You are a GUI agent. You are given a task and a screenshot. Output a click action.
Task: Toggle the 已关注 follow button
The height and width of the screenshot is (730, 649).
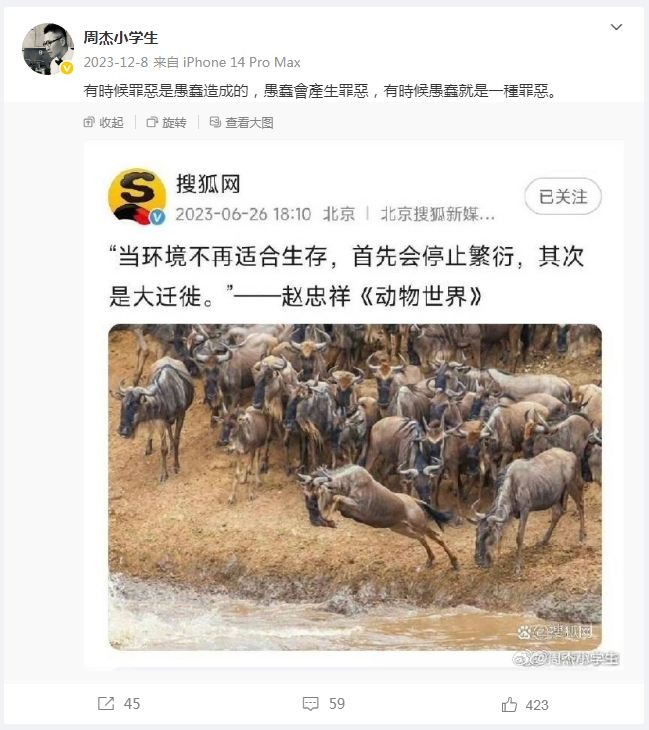click(x=563, y=196)
